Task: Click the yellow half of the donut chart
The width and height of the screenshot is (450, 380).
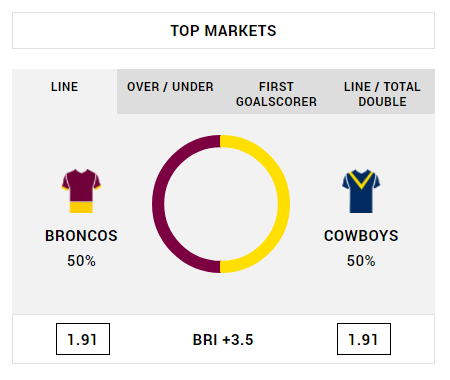Action: pos(284,204)
